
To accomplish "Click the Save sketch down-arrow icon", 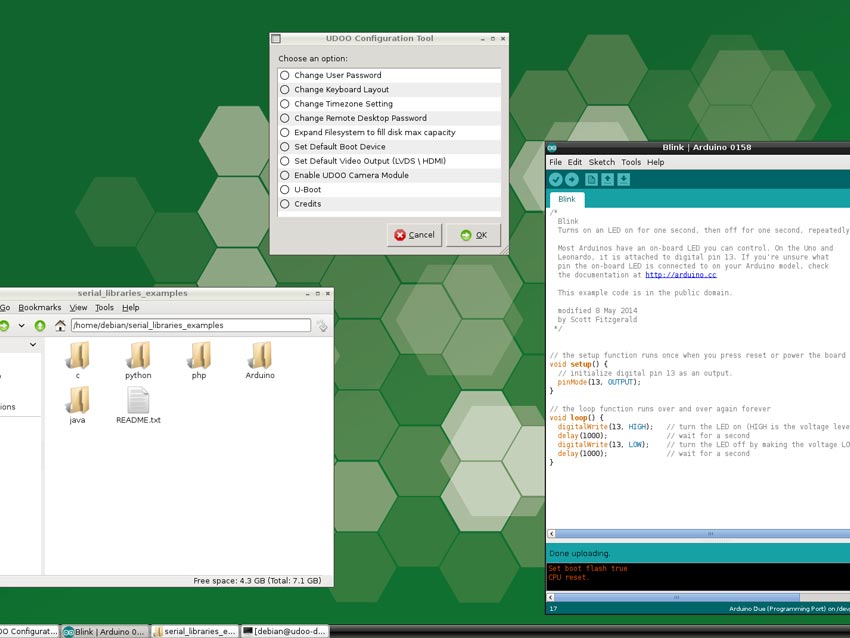I will click(x=623, y=179).
